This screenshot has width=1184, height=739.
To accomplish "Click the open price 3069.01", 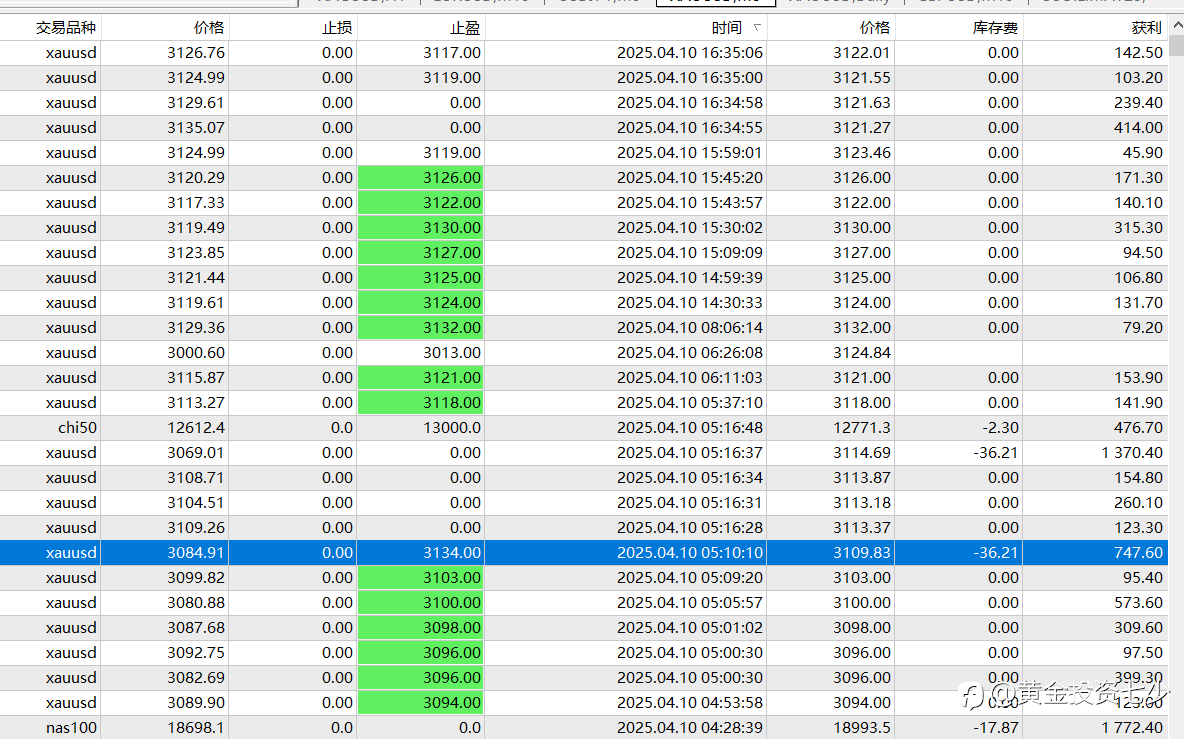I will point(196,453).
